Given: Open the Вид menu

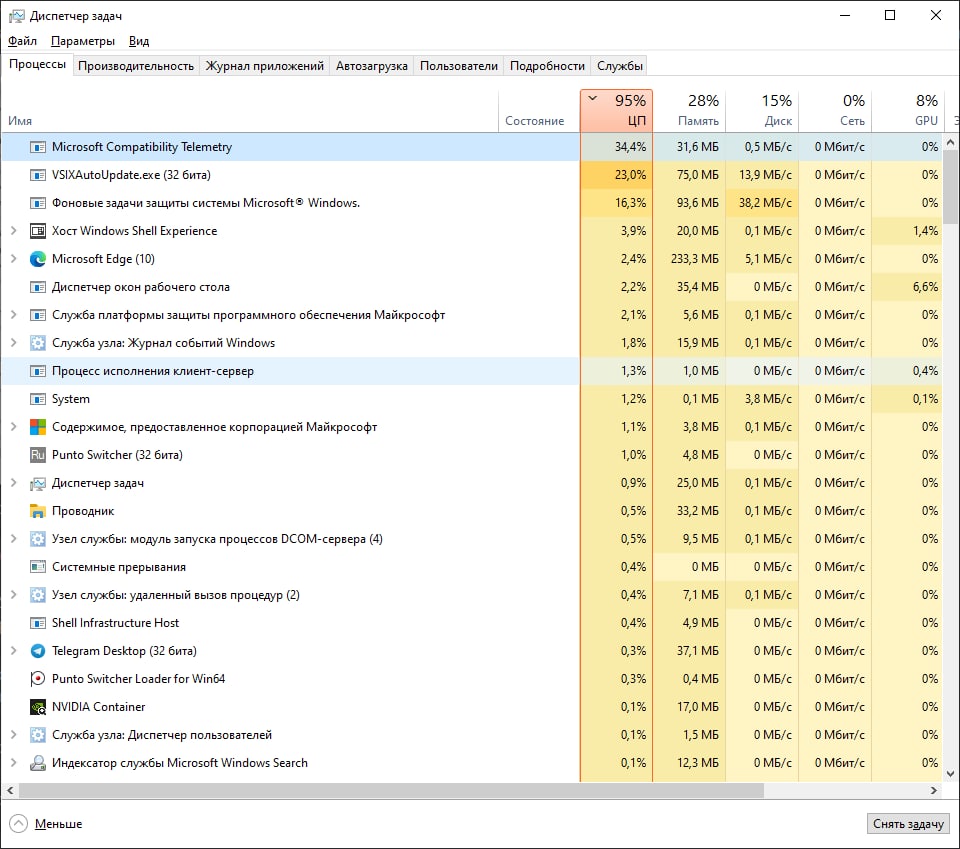Looking at the screenshot, I should [139, 41].
